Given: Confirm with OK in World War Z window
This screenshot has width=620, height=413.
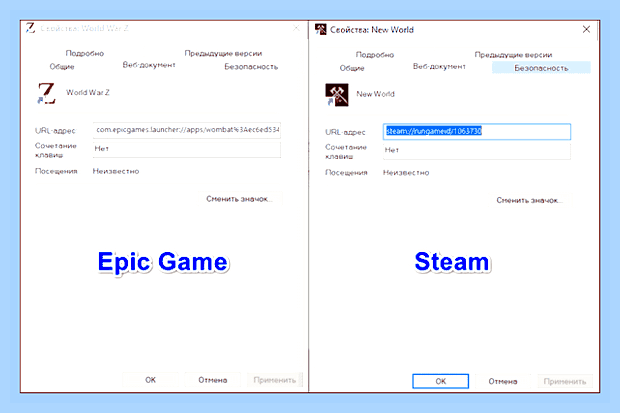Looking at the screenshot, I should click(150, 380).
